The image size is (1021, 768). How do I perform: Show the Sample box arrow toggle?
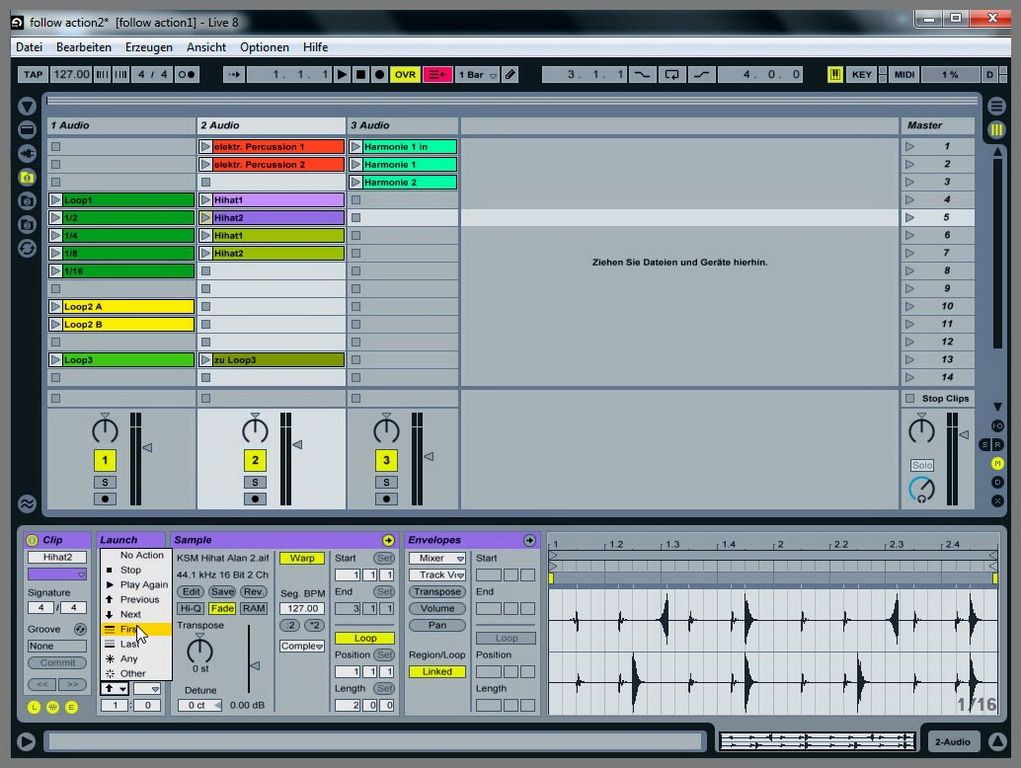coord(388,540)
